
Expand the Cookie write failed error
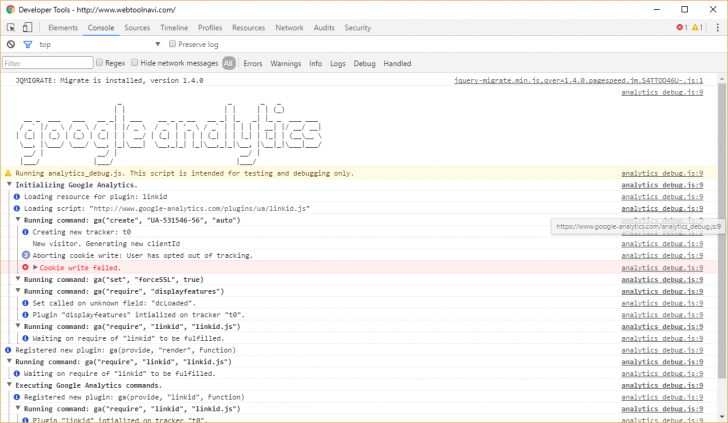click(x=35, y=267)
